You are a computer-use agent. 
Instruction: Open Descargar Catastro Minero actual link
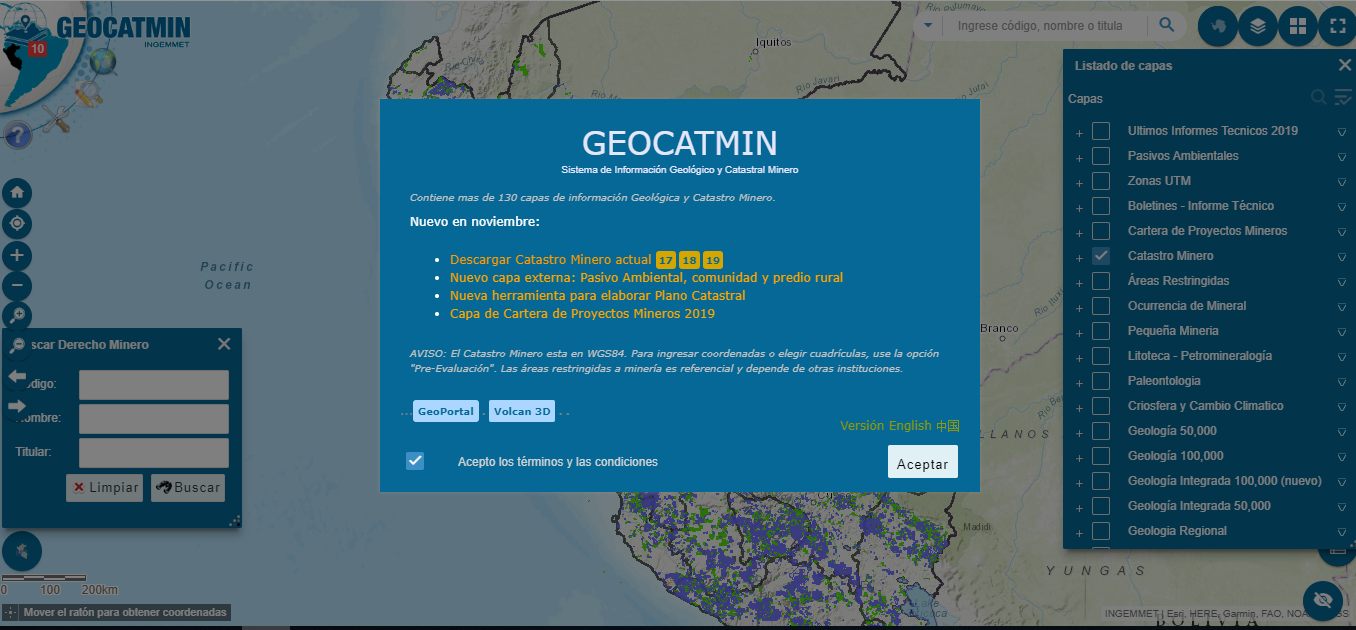(550, 259)
